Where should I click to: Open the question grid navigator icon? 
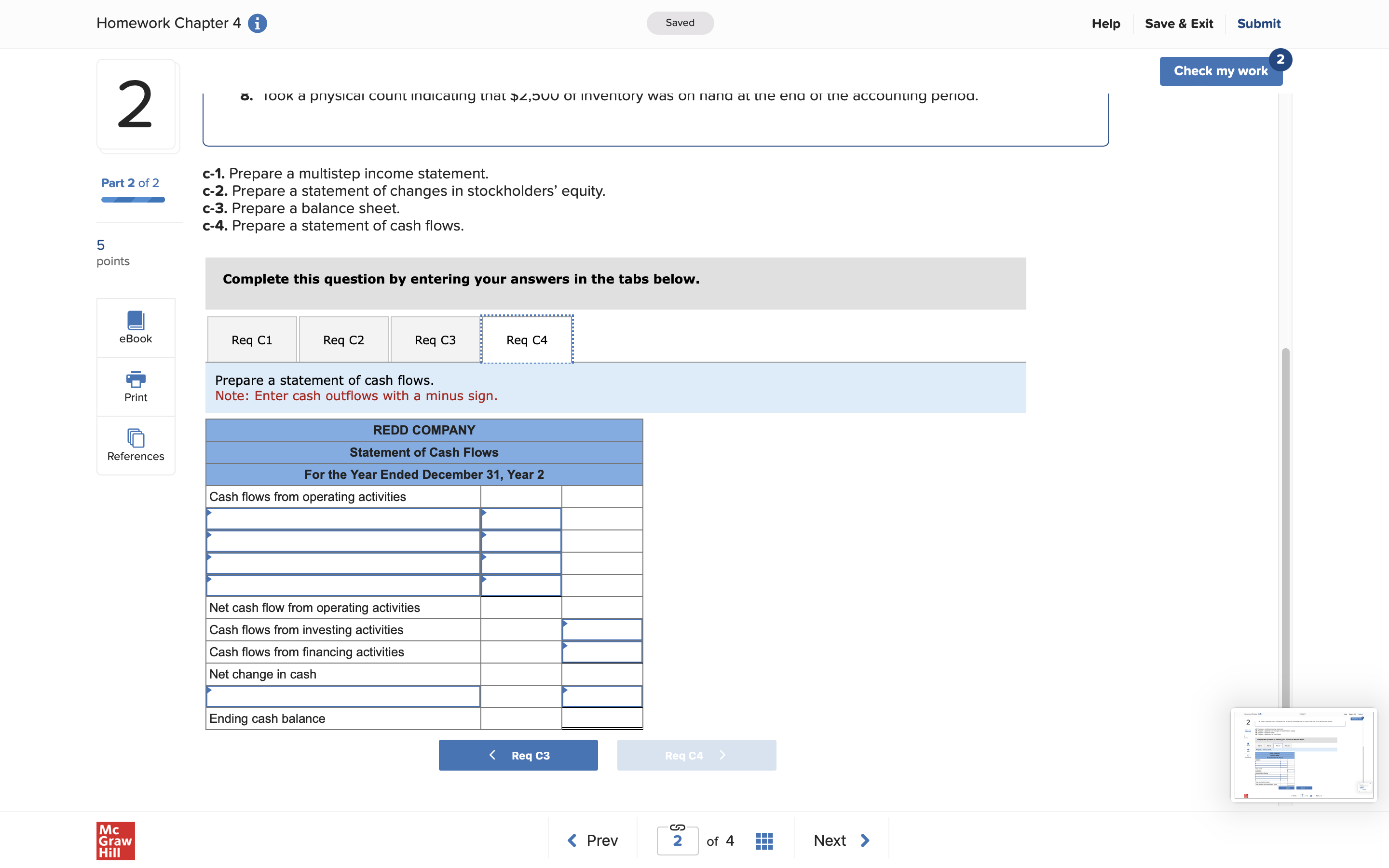(x=764, y=841)
